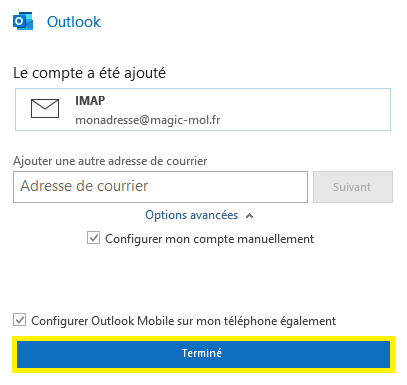The height and width of the screenshot is (385, 407).
Task: Uncheck the Configurer mon compte manuellement checkbox
Action: coord(93,238)
